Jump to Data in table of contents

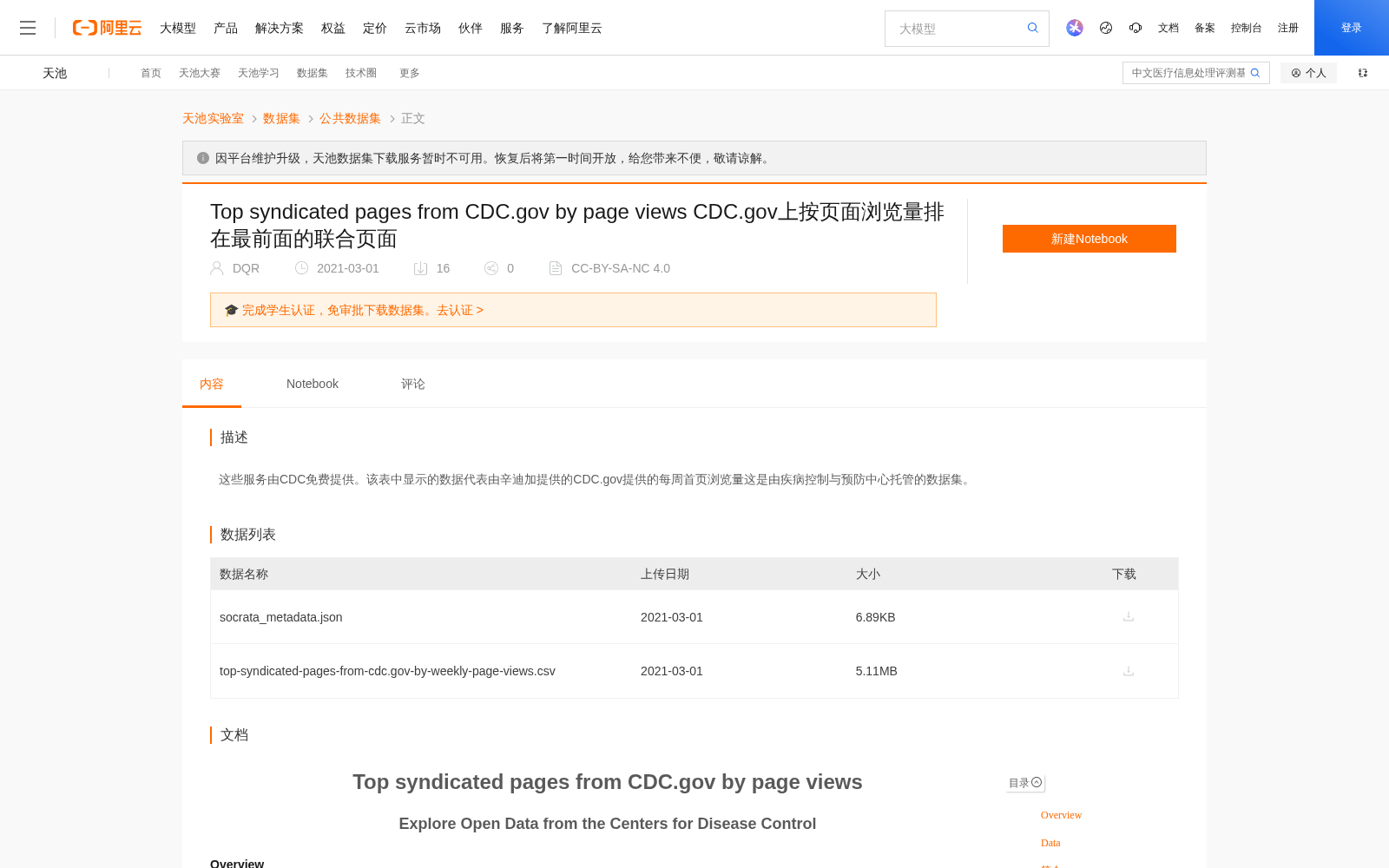[1050, 843]
